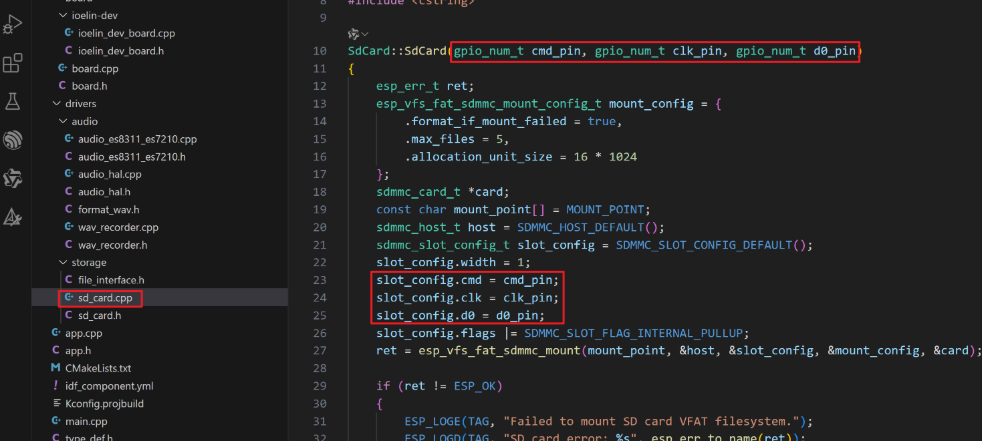The image size is (982, 441).
Task: Click SDMMC_SLOT_FLAG_INTERNAL_PULLUP constant
Action: pos(633,333)
